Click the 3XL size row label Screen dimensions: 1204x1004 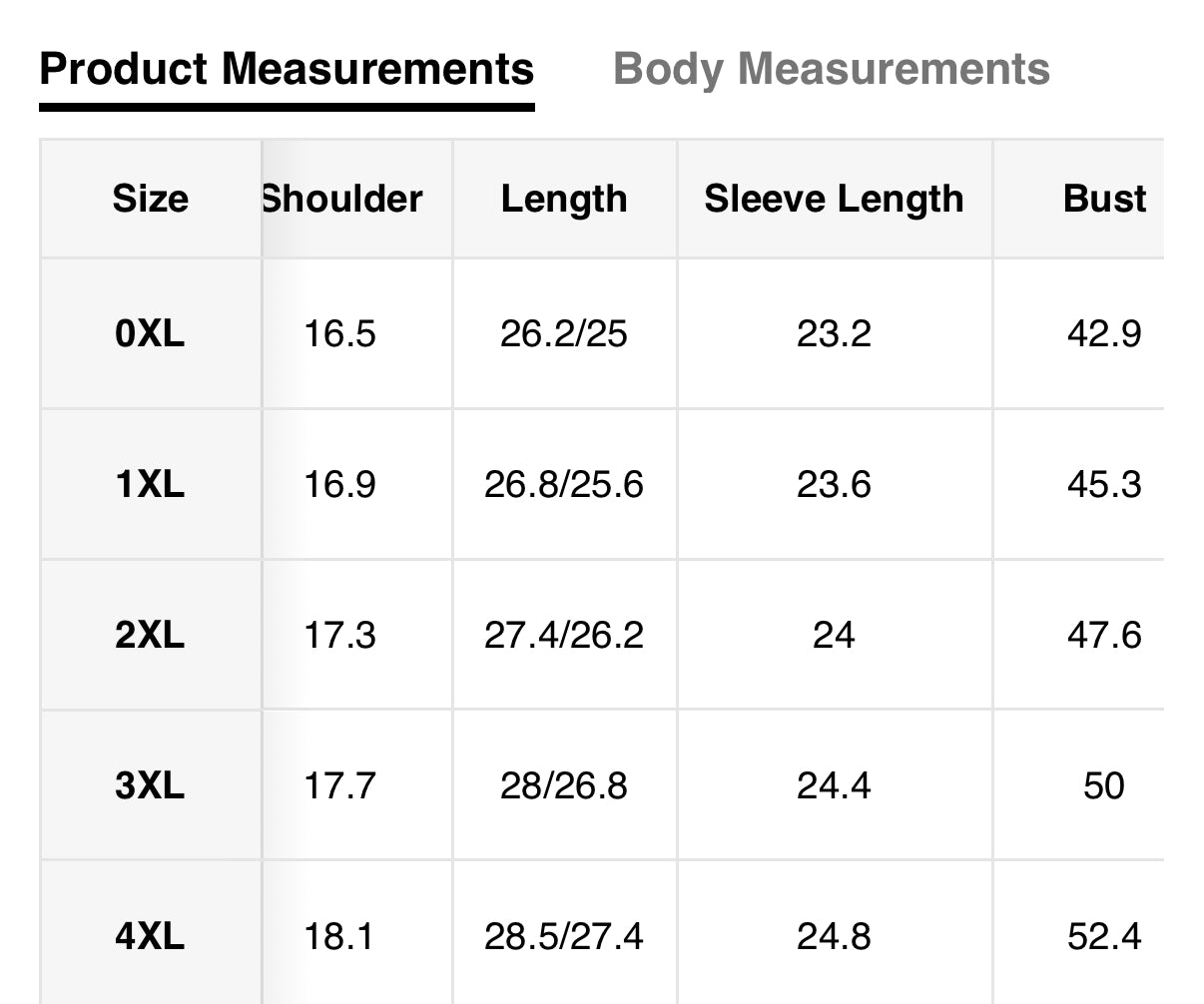coord(150,785)
